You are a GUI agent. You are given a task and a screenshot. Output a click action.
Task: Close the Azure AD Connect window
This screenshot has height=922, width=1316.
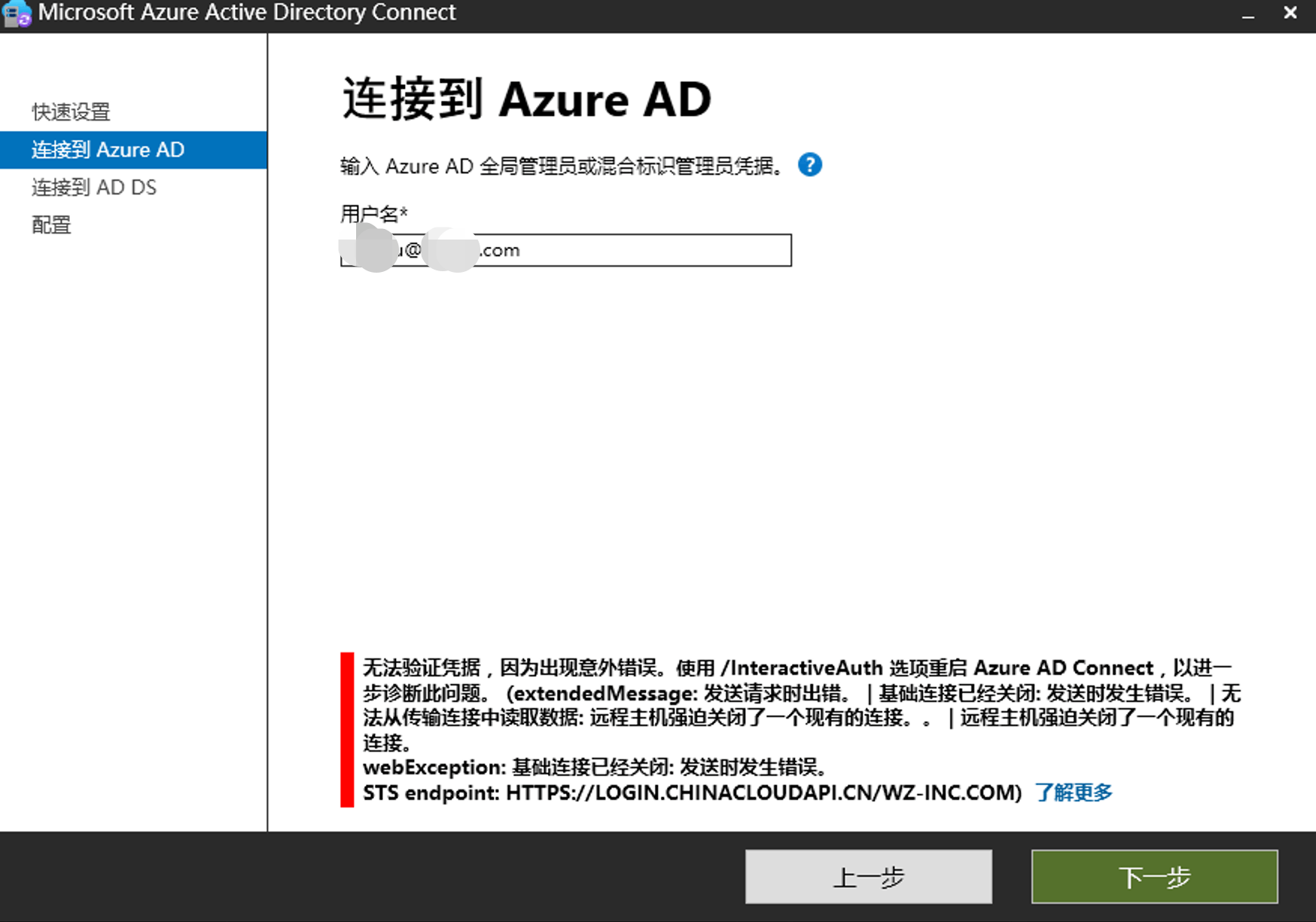click(x=1290, y=13)
